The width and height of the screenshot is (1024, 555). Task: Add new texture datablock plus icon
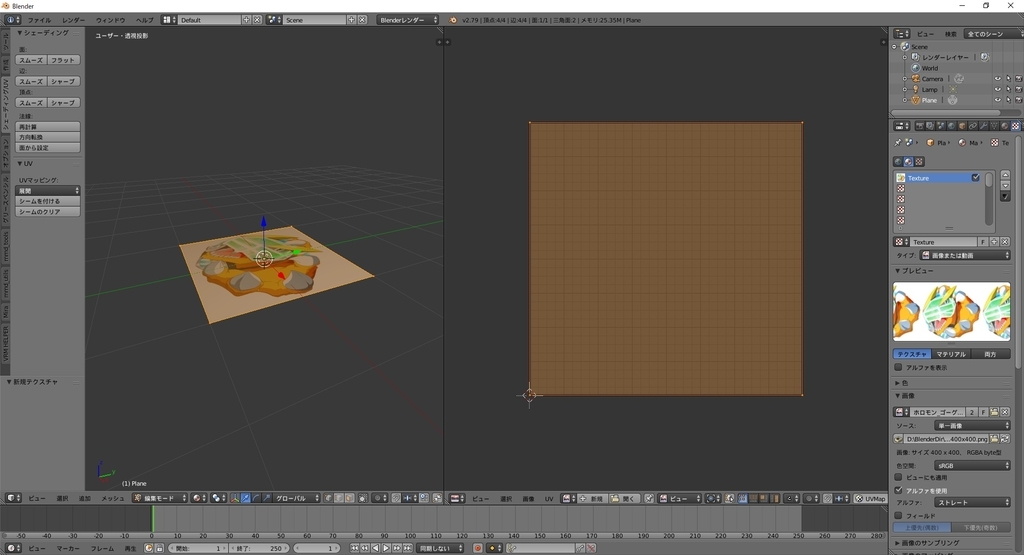994,242
